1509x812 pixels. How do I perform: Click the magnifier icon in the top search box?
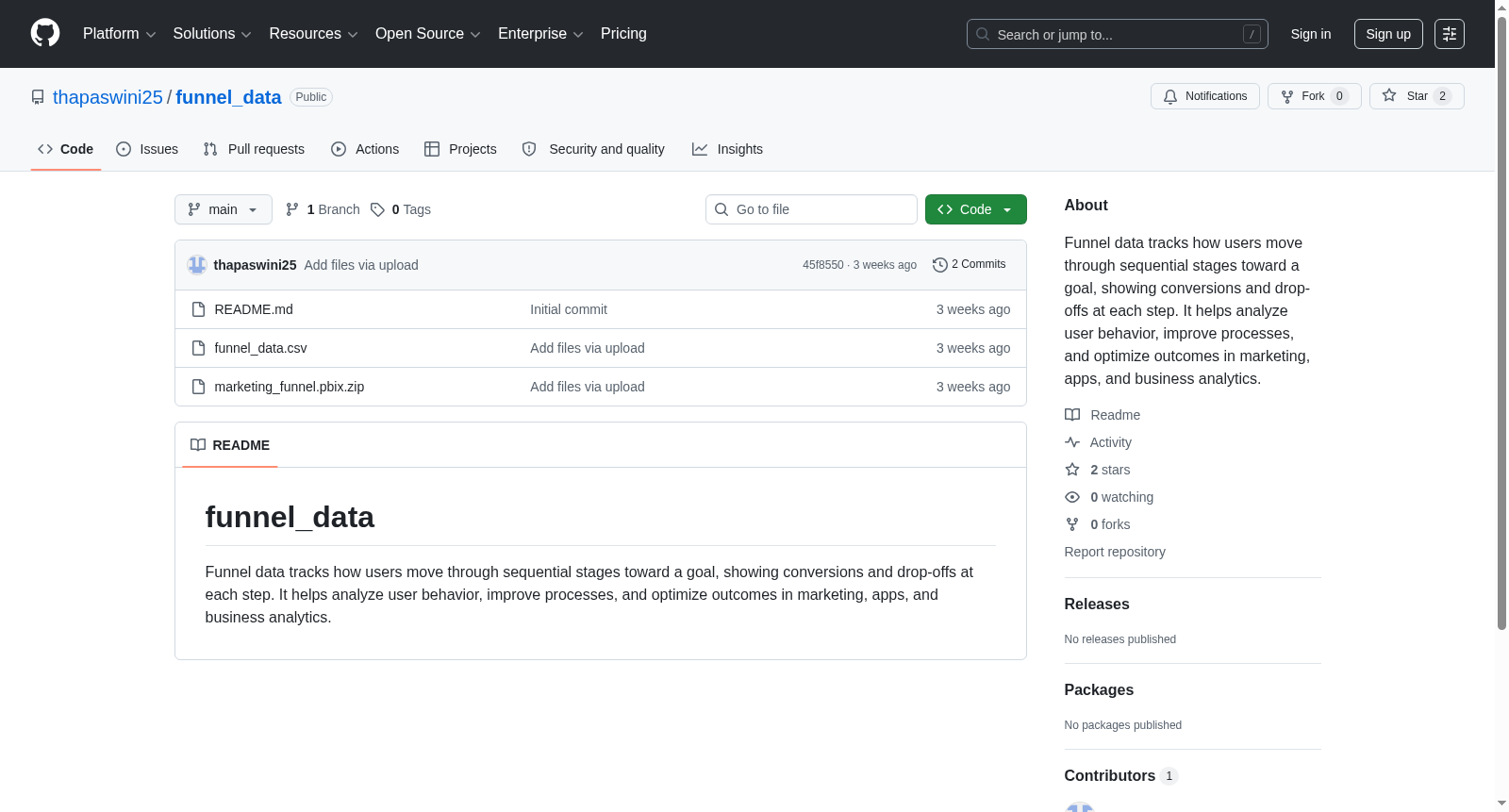click(983, 34)
